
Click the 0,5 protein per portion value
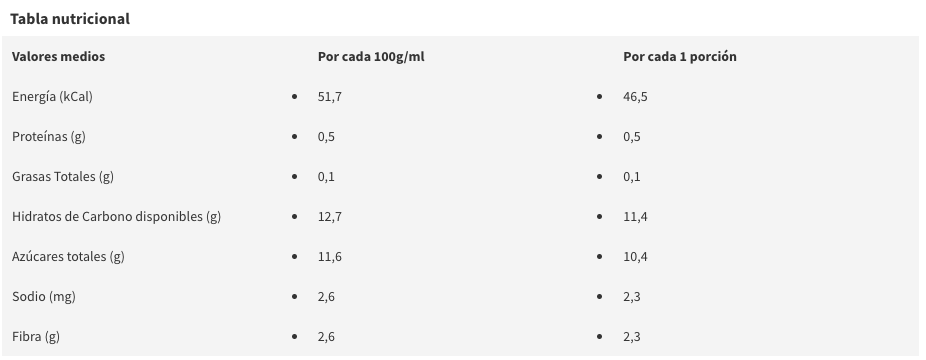click(631, 137)
